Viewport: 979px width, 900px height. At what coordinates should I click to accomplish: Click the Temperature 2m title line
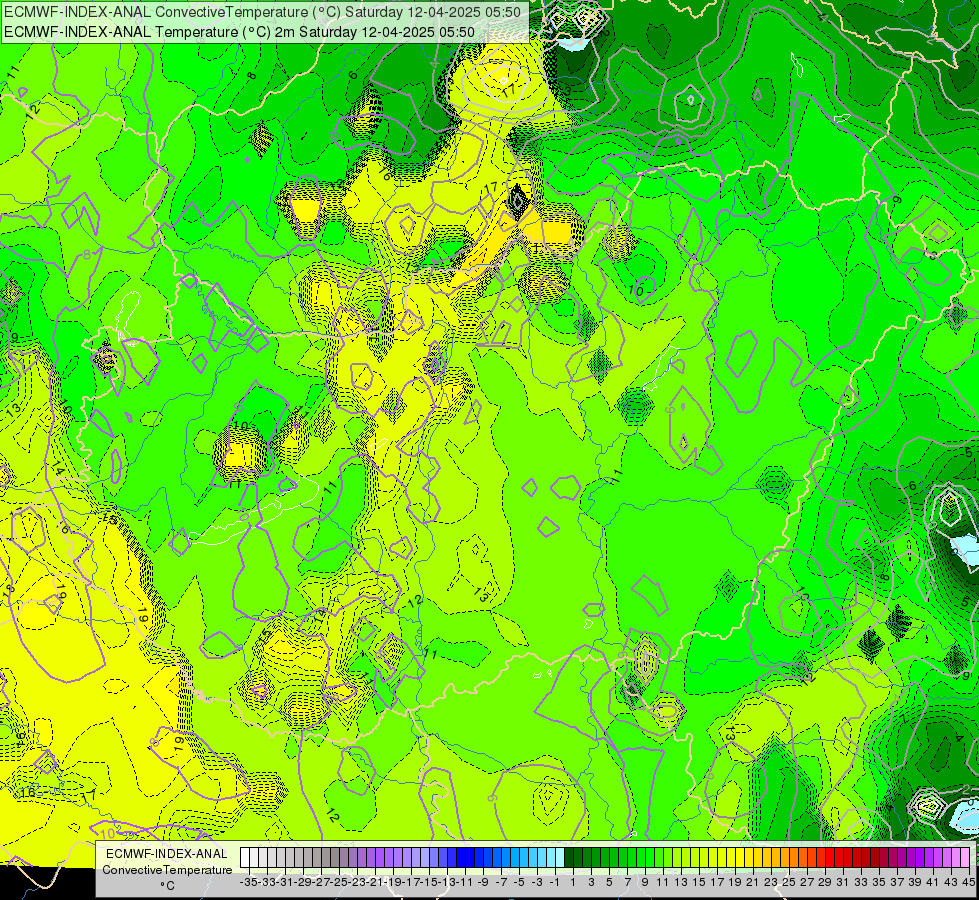(x=240, y=32)
